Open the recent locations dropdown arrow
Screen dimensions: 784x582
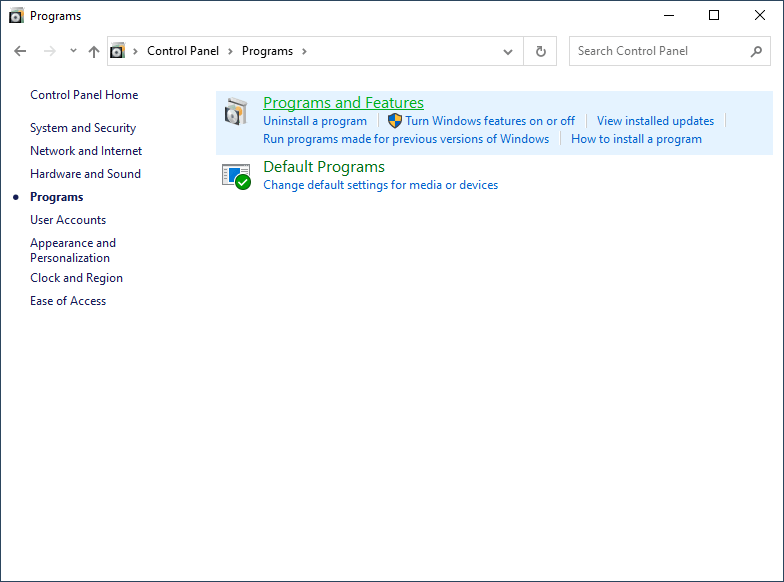[73, 50]
